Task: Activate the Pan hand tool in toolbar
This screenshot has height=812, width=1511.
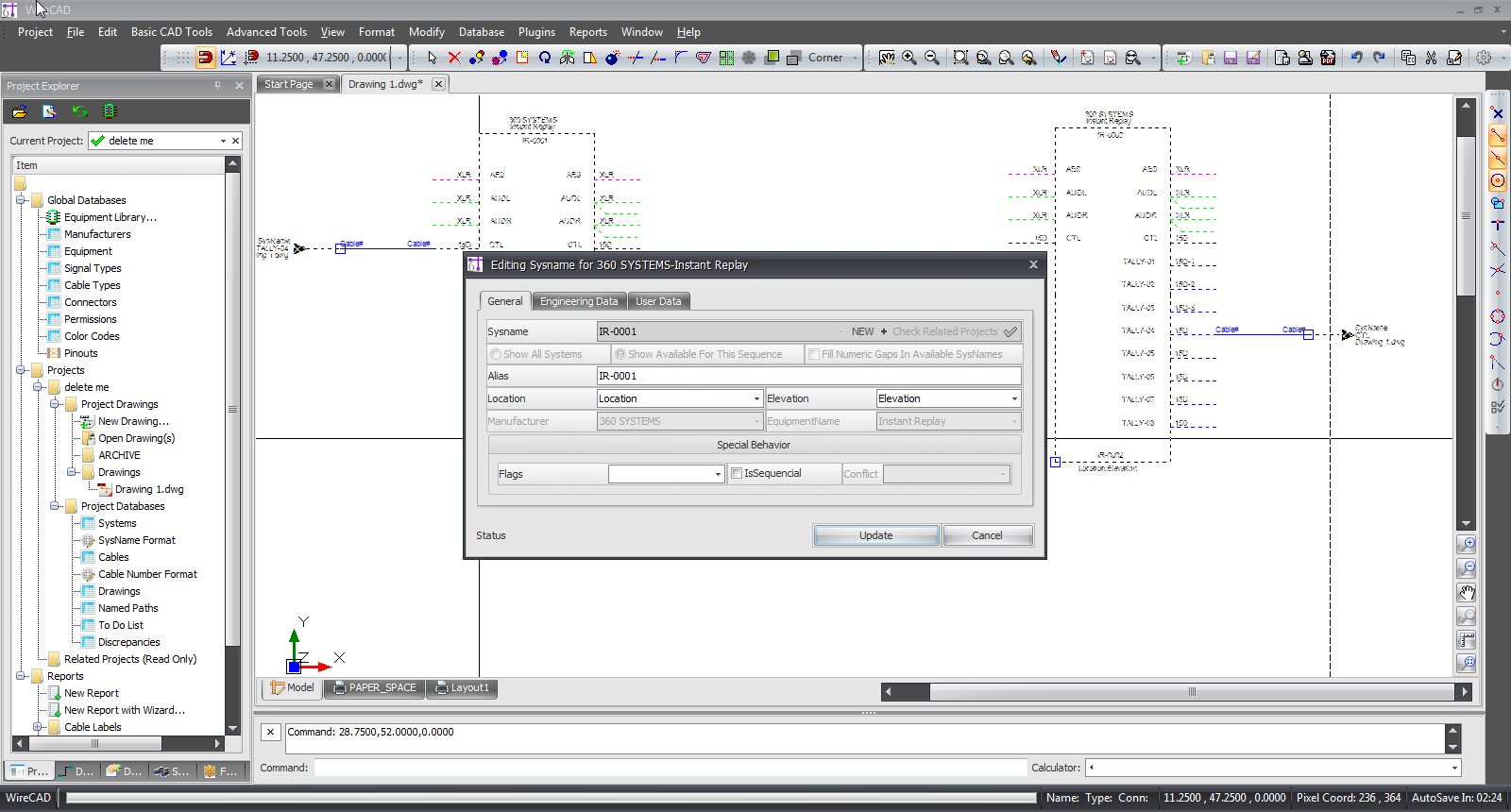Action: tap(887, 58)
